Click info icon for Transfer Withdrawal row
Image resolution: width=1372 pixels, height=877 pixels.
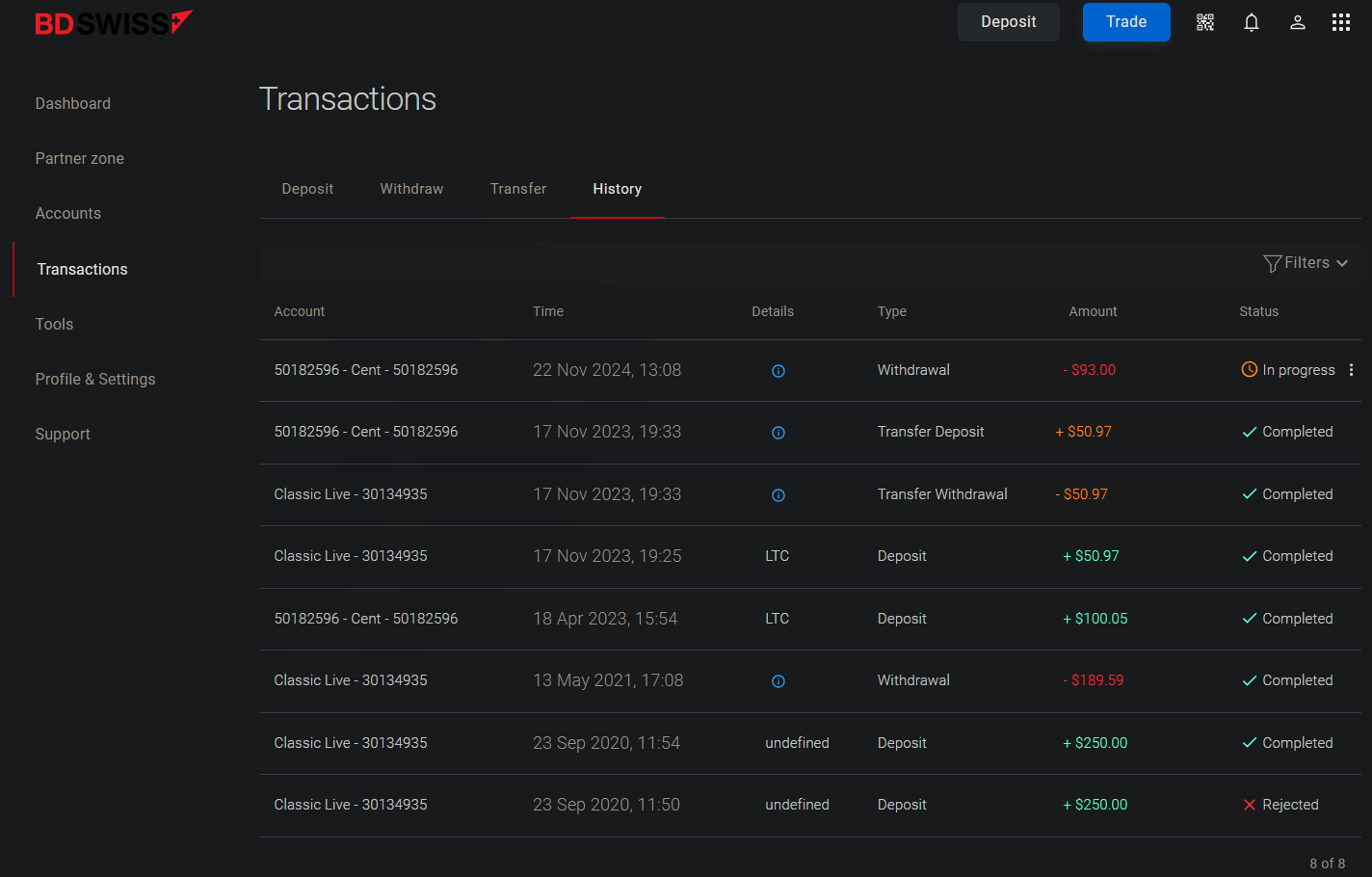click(778, 495)
